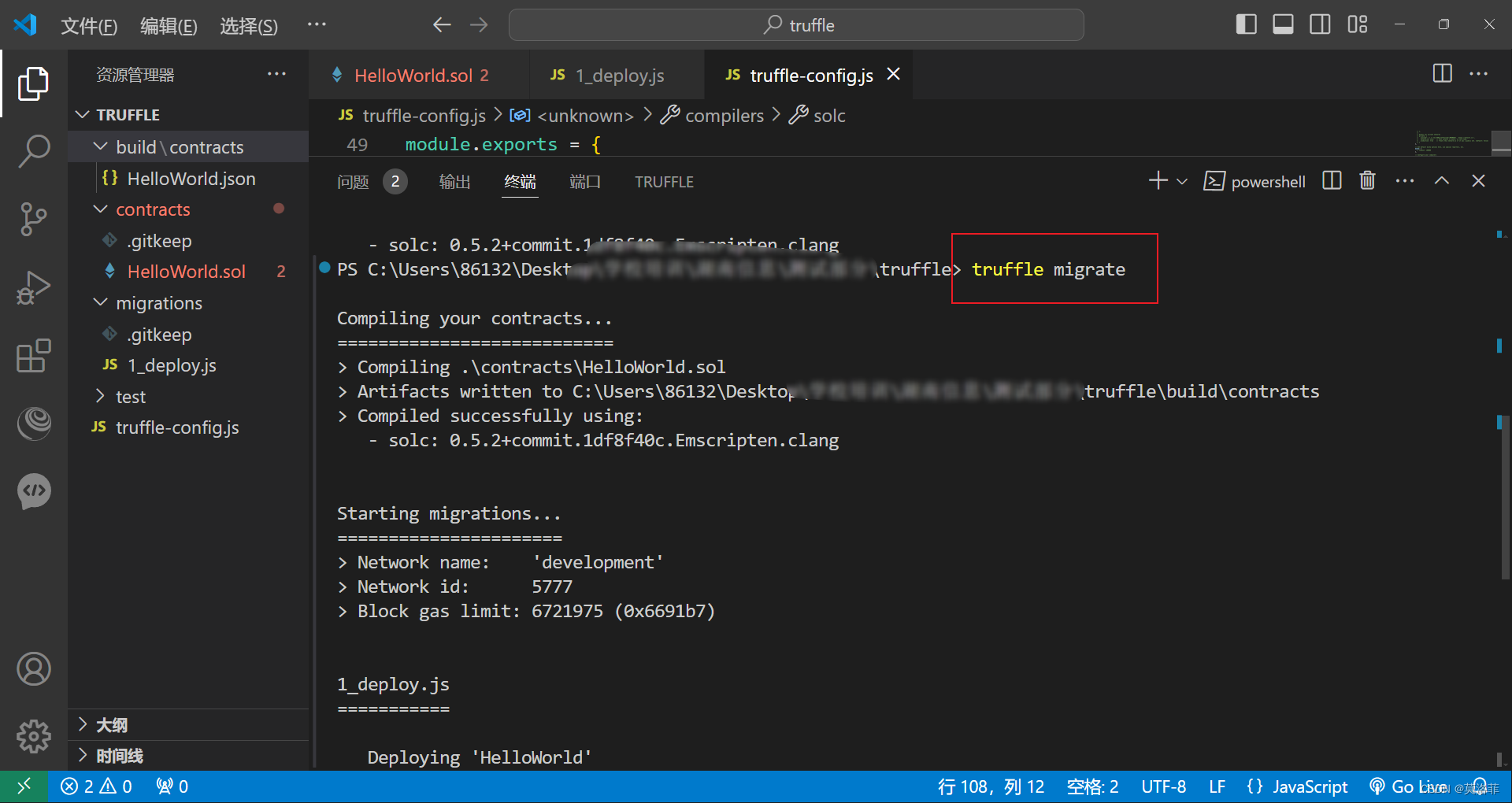Open terminal panel more actions menu
Screen dimensions: 1512x803
coord(1405,181)
